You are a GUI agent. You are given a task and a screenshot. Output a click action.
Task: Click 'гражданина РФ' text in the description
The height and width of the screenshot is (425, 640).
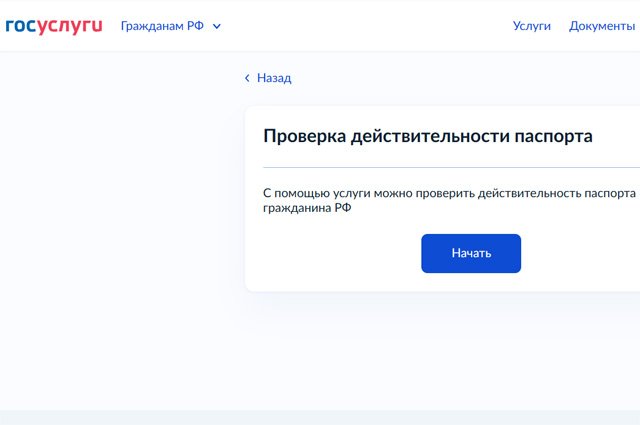307,209
